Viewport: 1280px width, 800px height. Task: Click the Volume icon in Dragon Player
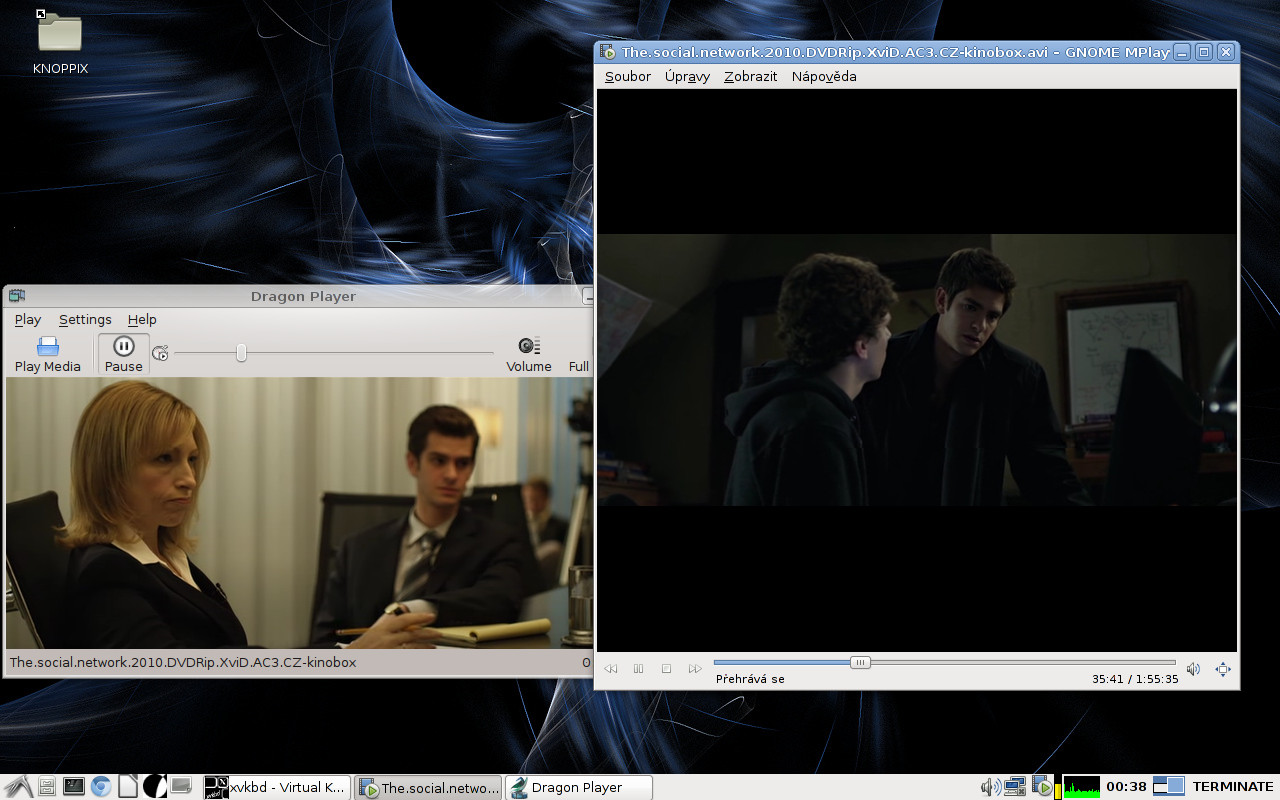click(x=529, y=346)
